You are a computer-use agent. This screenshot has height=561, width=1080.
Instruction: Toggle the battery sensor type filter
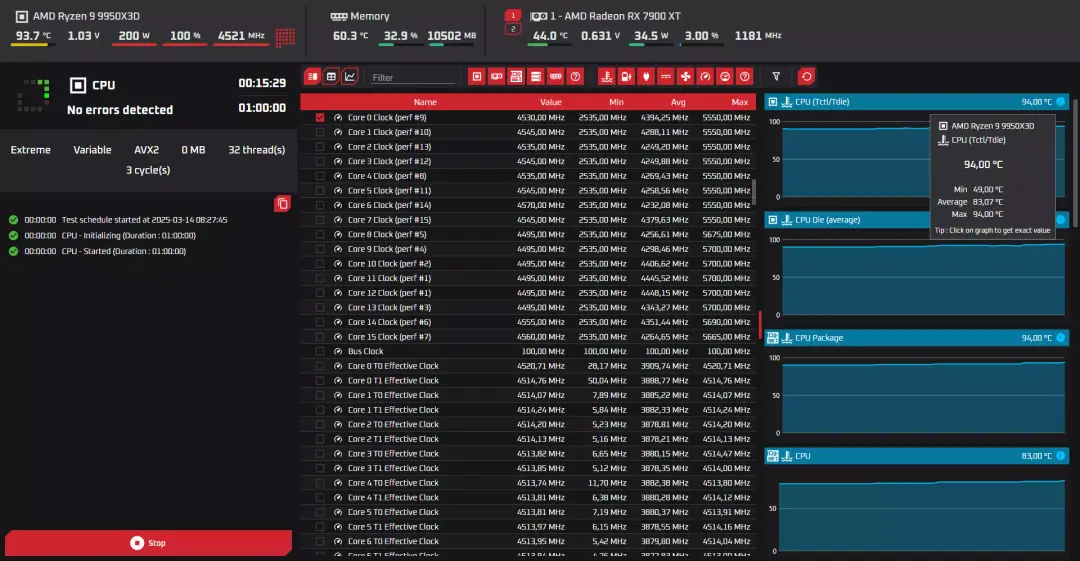click(x=626, y=76)
